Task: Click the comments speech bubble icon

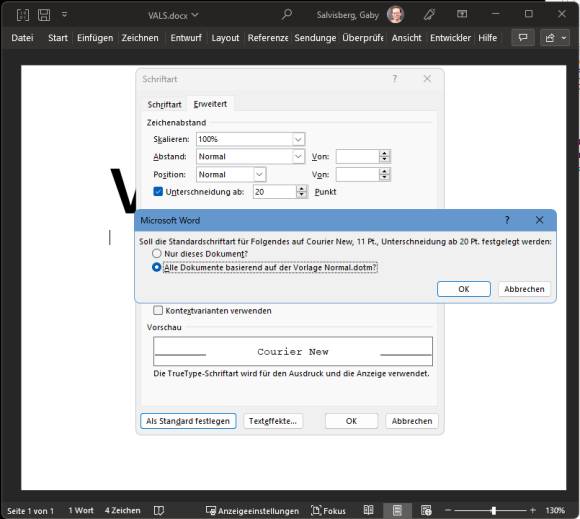Action: [523, 37]
